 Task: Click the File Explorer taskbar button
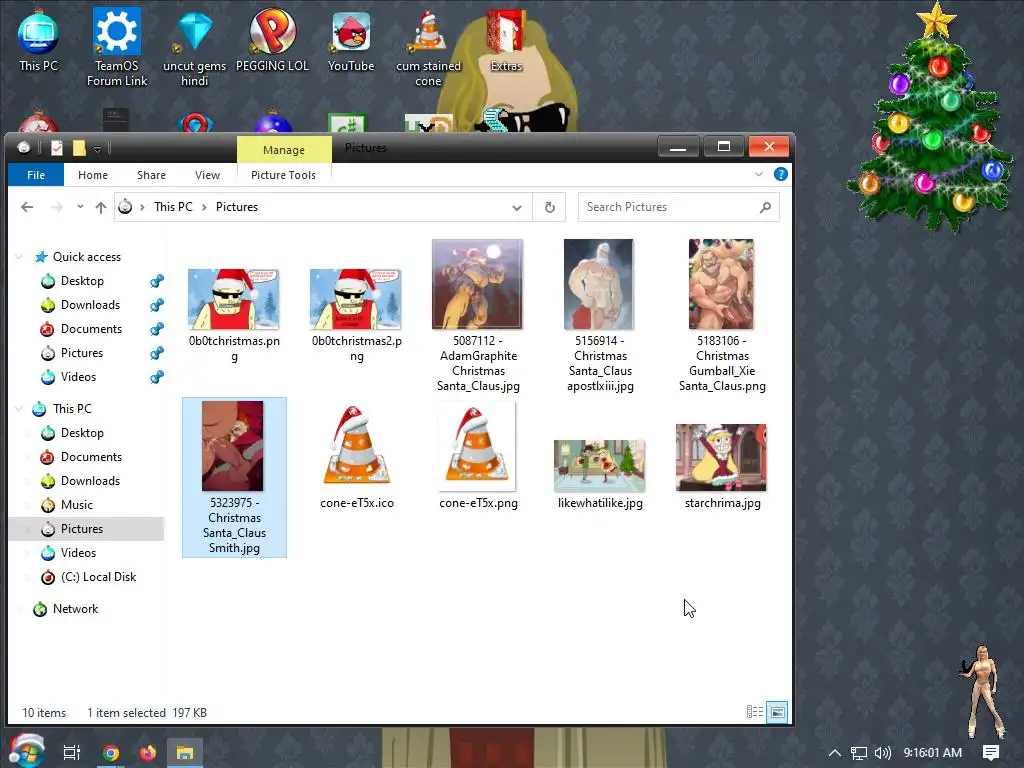point(185,753)
